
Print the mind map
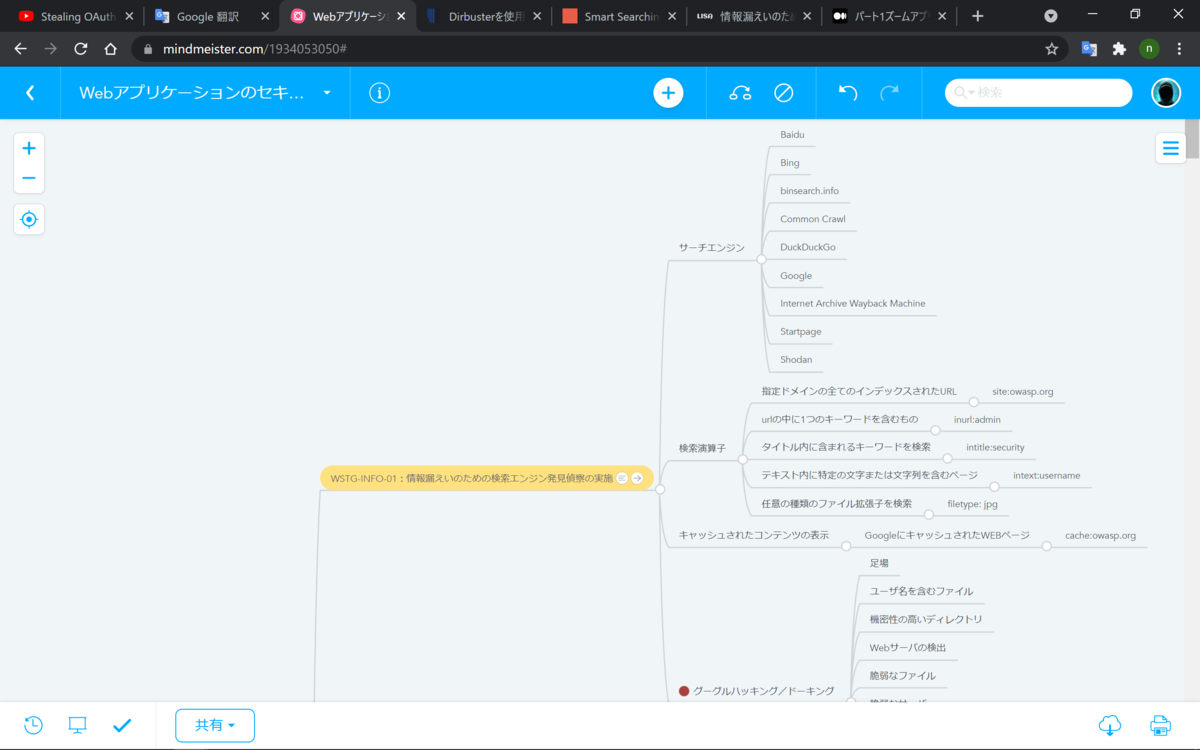point(1160,725)
